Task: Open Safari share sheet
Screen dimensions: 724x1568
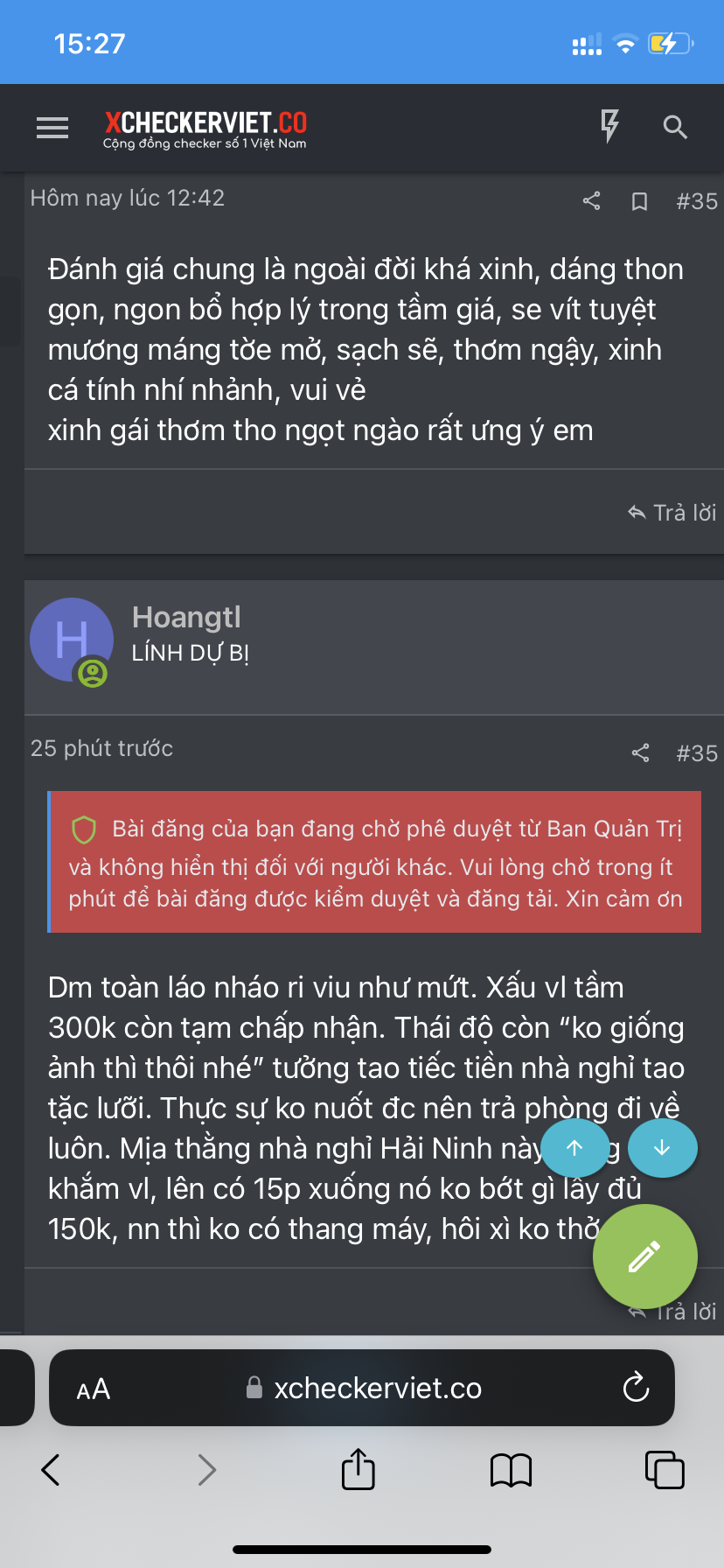Action: point(358,1468)
